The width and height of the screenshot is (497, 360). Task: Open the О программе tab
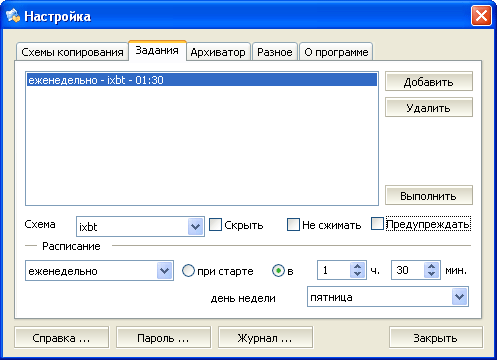click(x=336, y=52)
